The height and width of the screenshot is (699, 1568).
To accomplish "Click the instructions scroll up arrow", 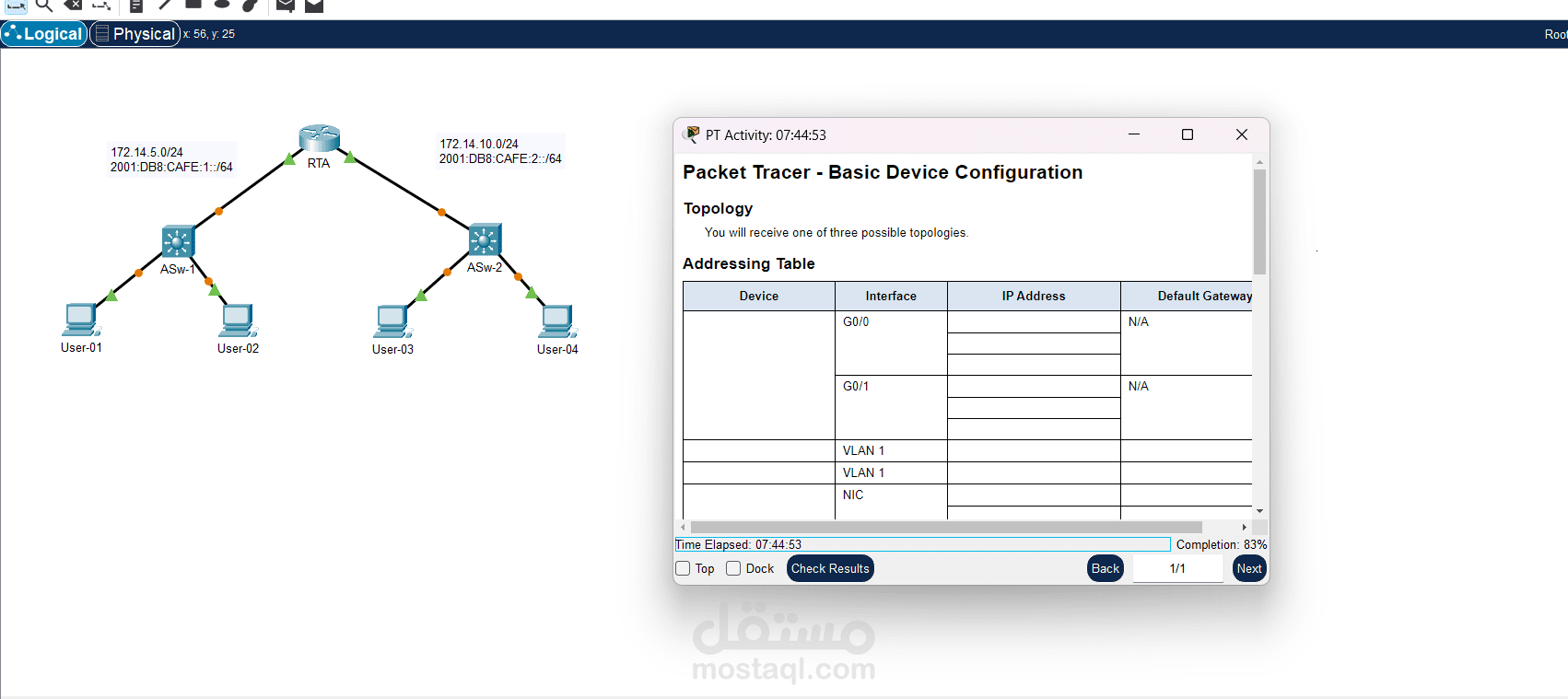I will coord(1259,162).
